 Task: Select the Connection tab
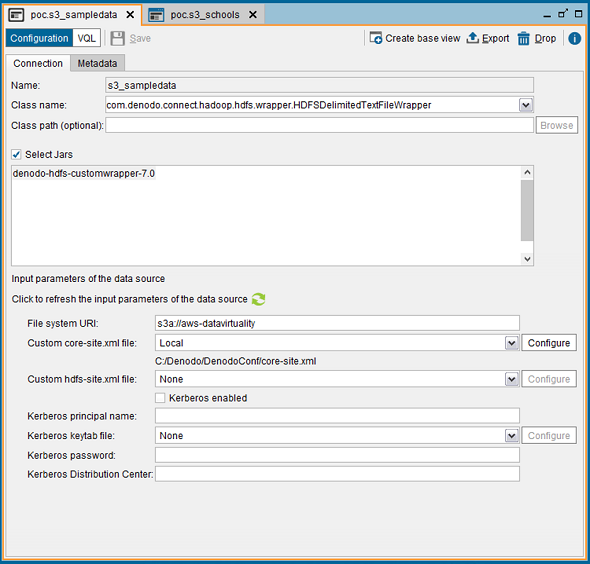coord(38,63)
